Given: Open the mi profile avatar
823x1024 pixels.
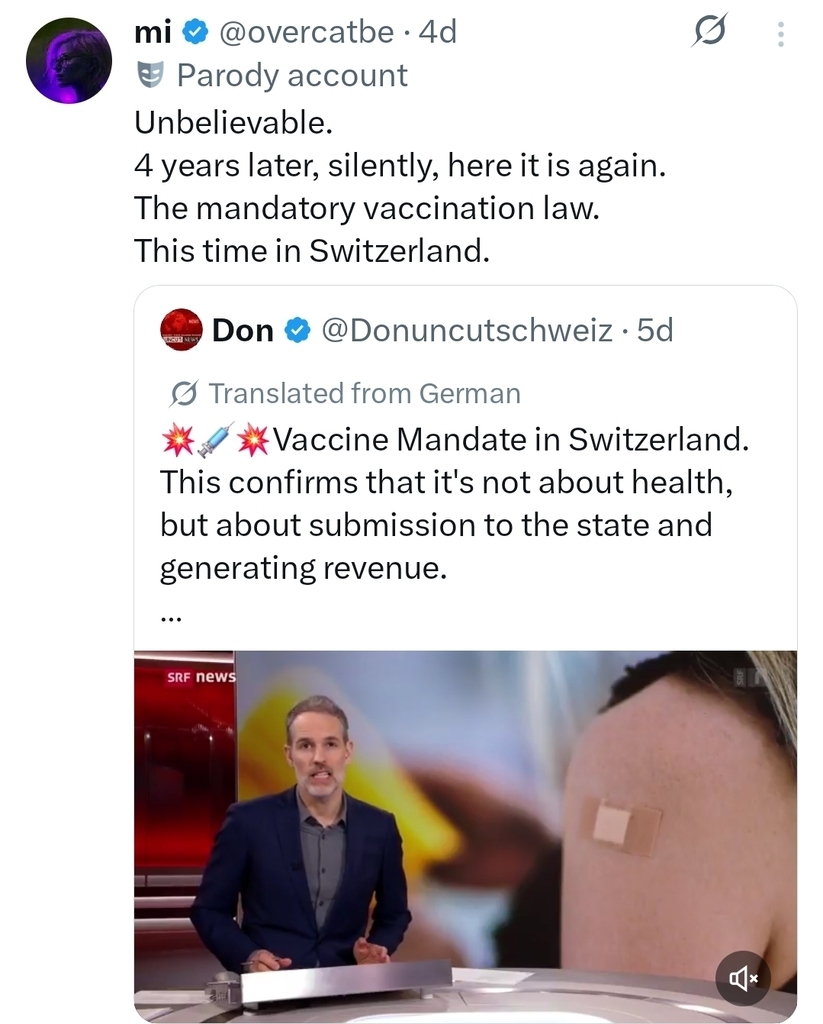Looking at the screenshot, I should [69, 61].
